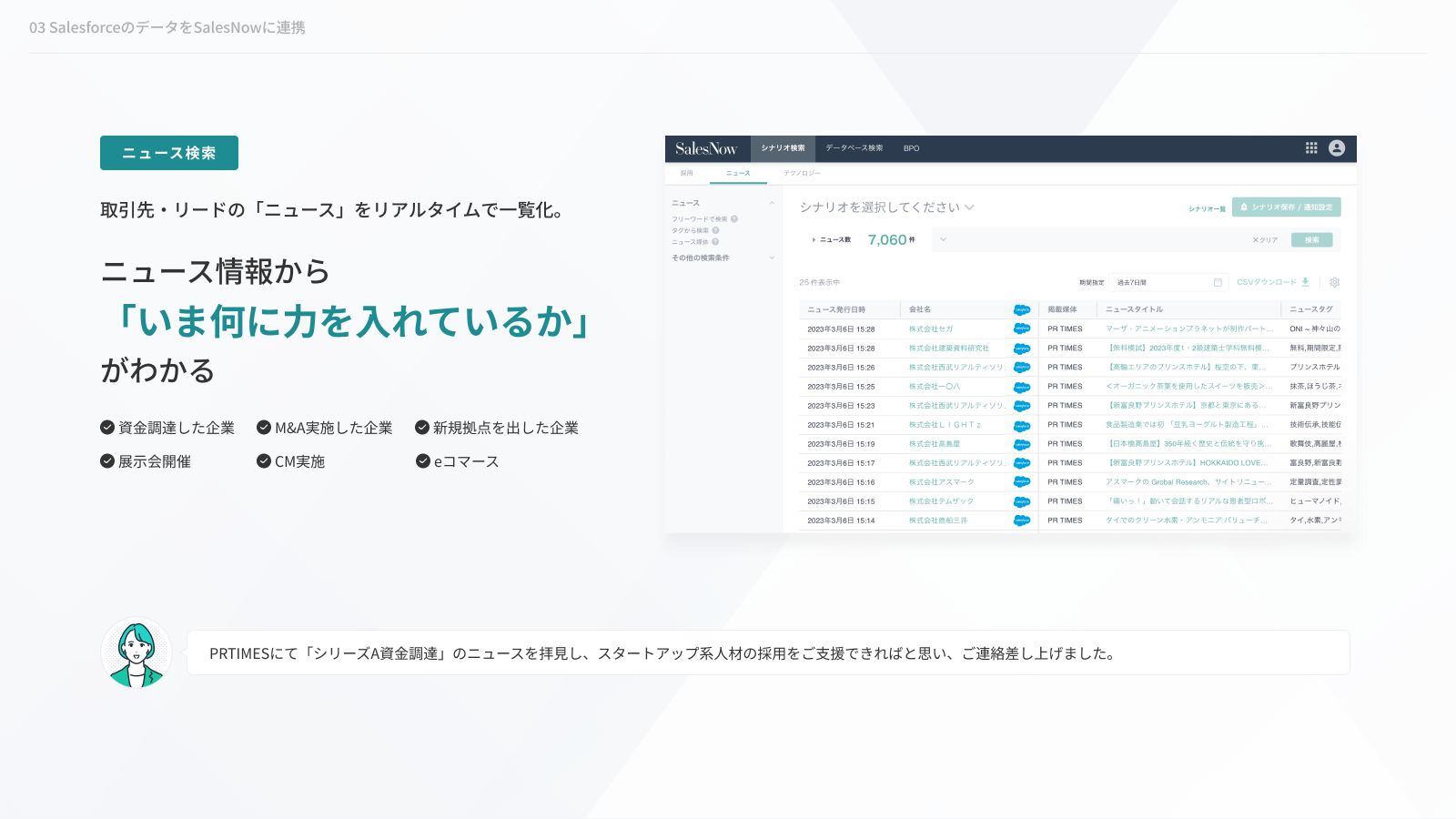Click Salesforce icon in 株式会社アスマーク row
The height and width of the screenshot is (819, 1456).
[1022, 482]
